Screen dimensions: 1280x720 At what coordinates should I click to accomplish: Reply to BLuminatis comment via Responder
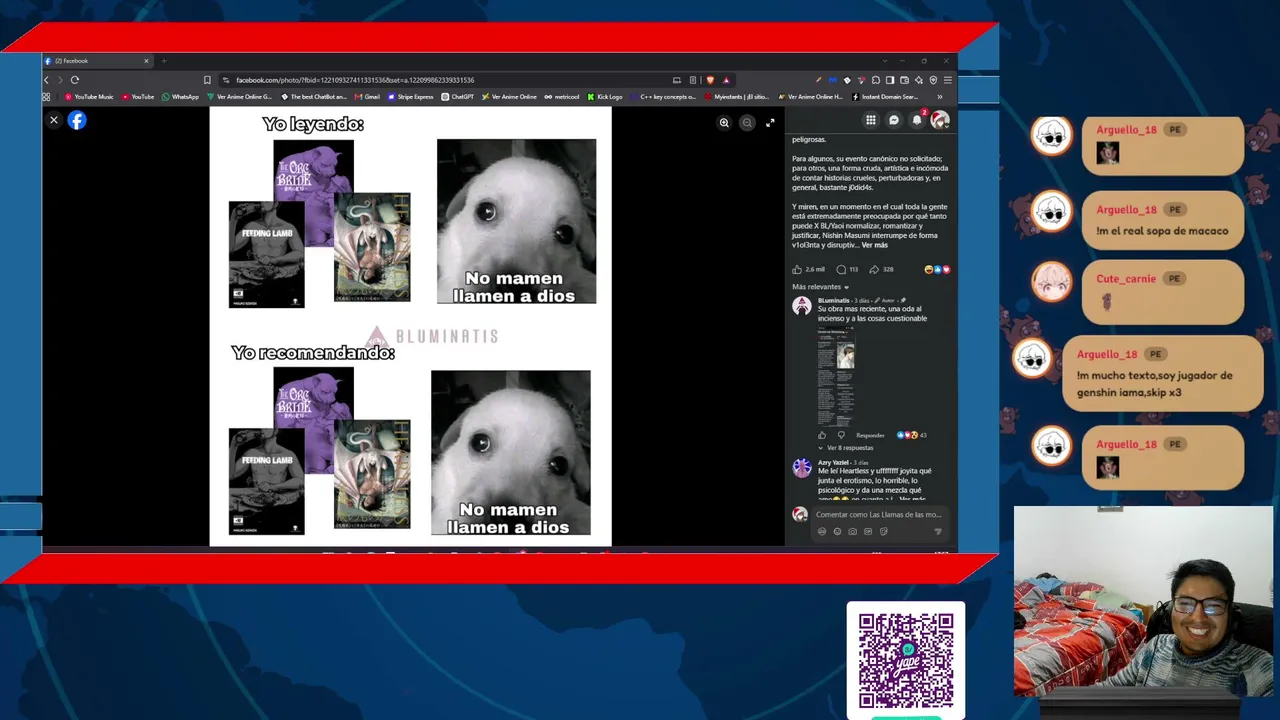pyautogui.click(x=870, y=435)
